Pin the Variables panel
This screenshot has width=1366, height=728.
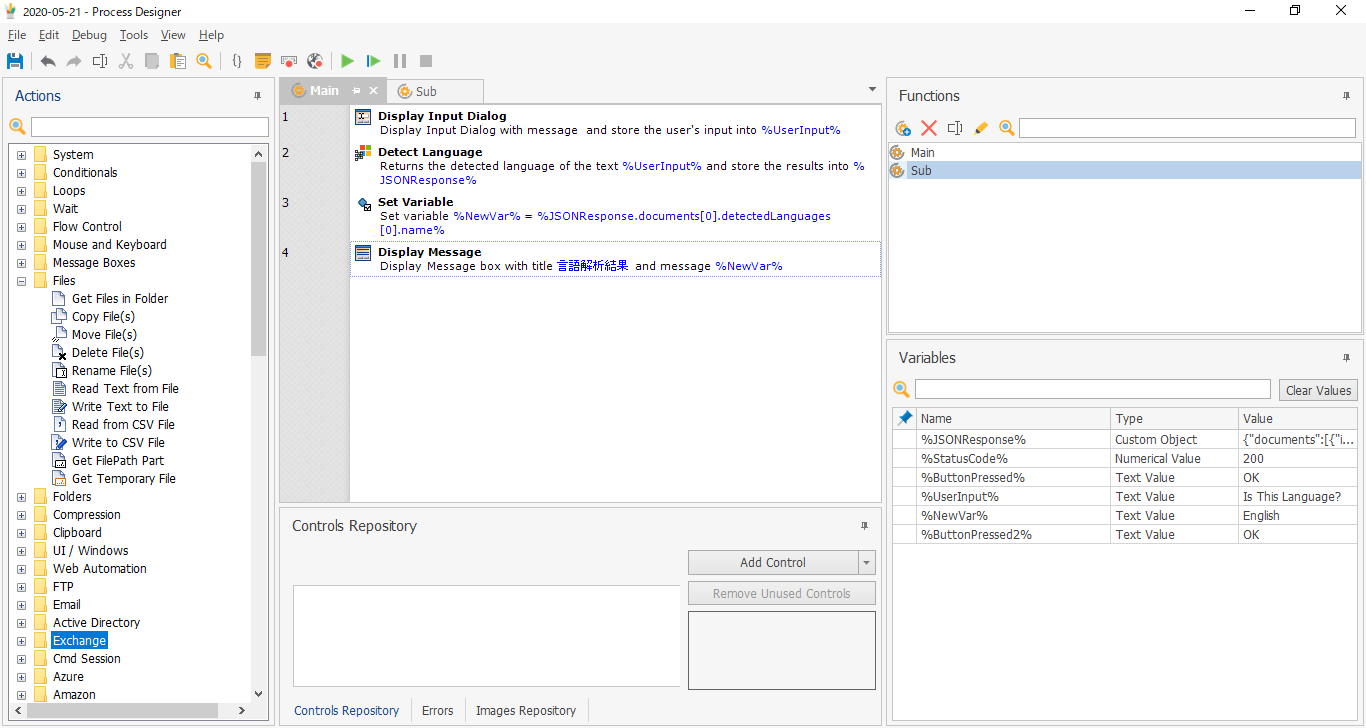click(1347, 357)
